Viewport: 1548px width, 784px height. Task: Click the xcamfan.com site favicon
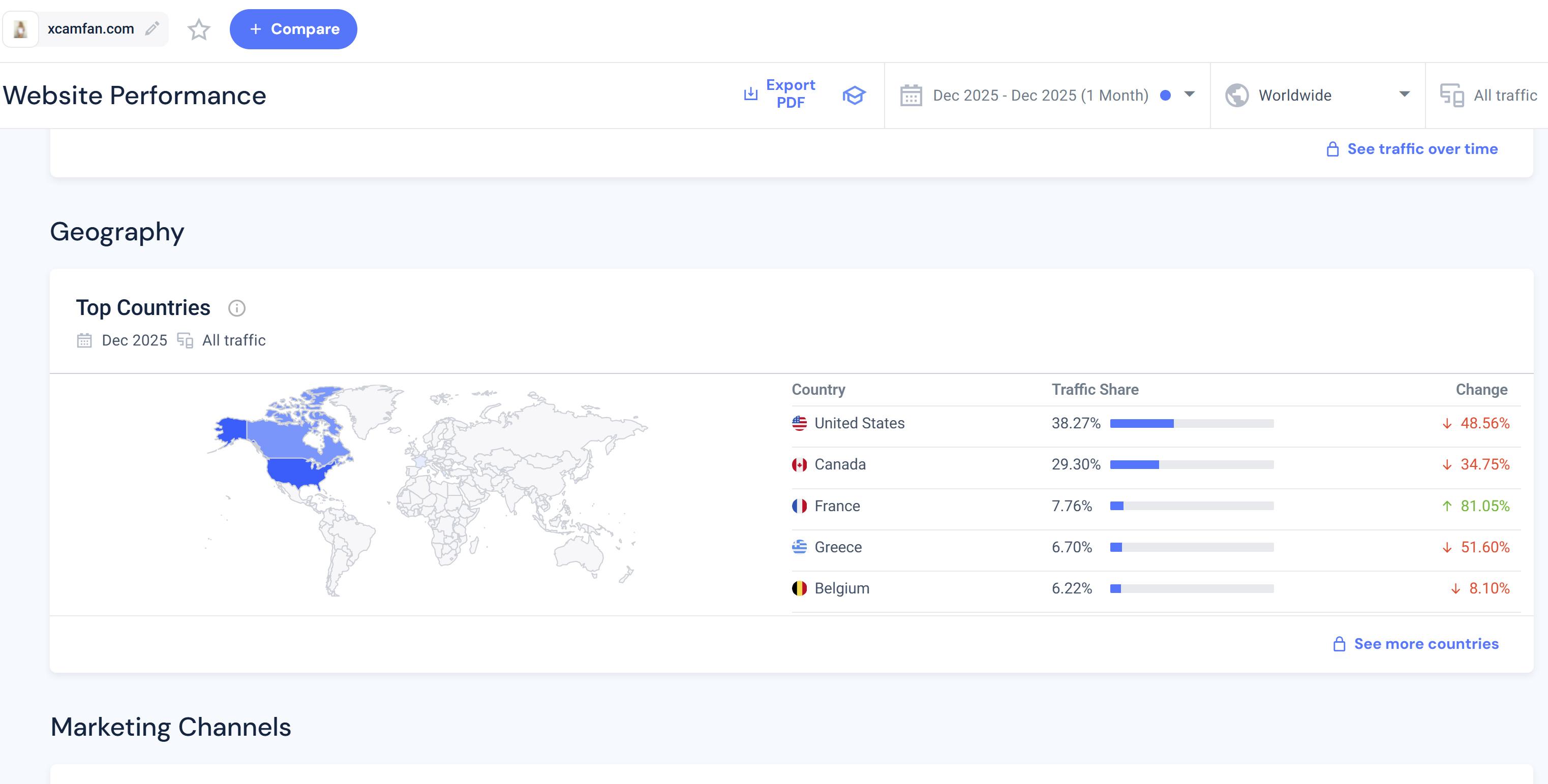(x=20, y=29)
